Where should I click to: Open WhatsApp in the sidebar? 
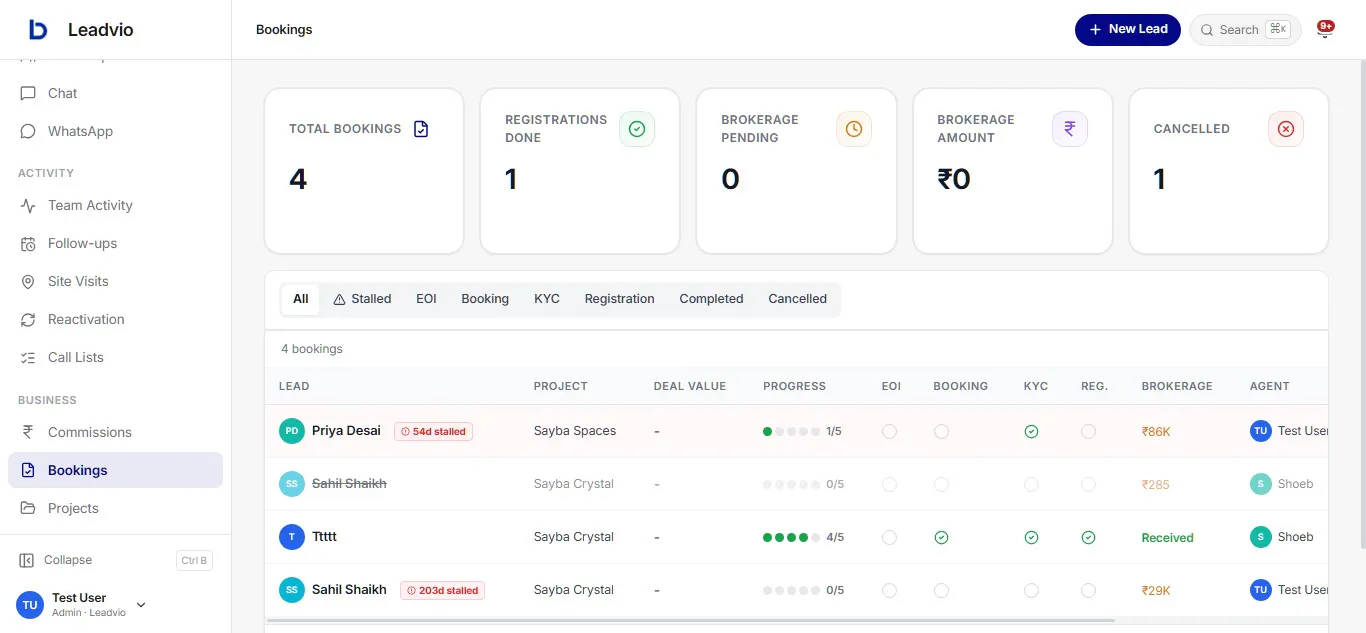[115, 131]
